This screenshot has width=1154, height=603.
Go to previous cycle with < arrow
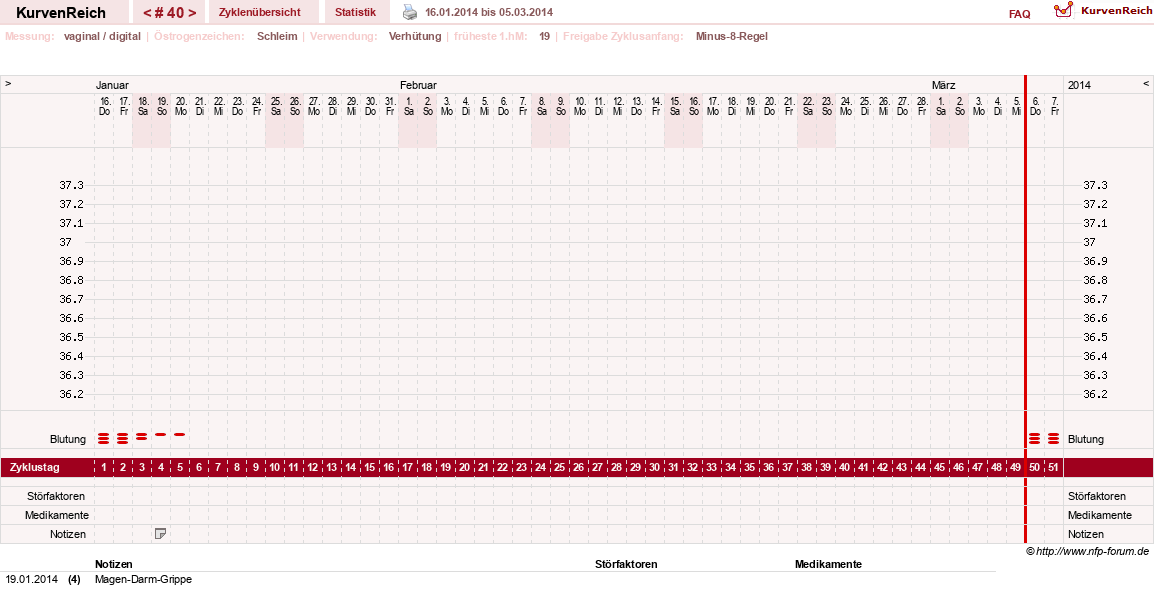[147, 13]
